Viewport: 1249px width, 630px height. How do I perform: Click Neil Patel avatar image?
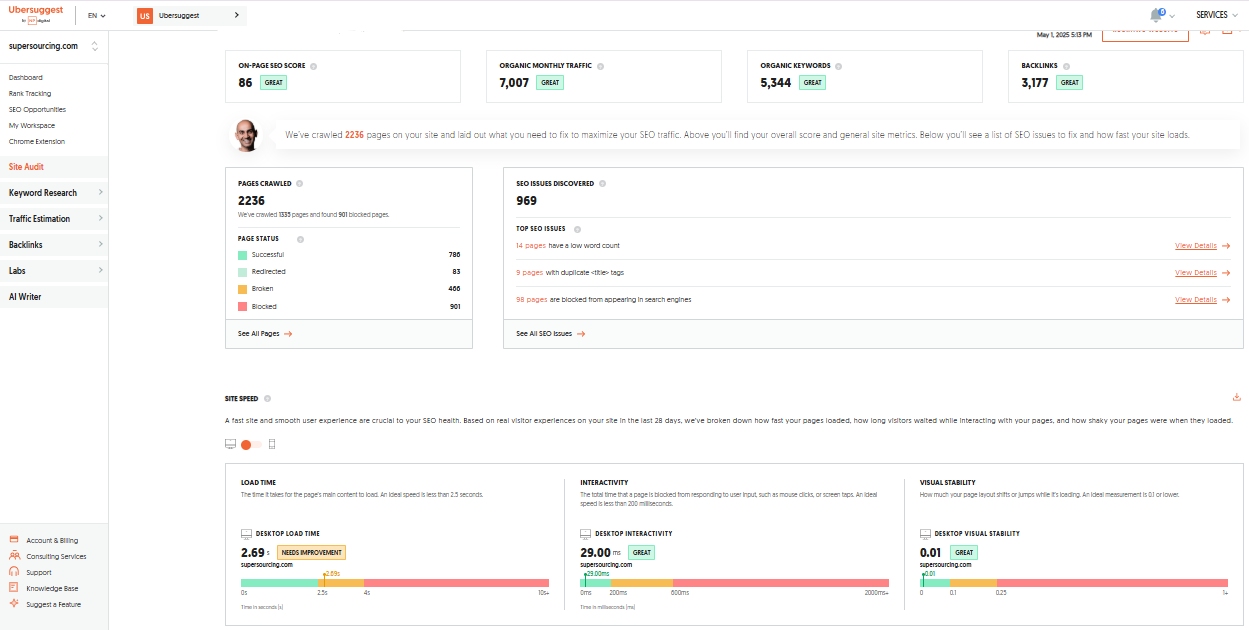point(247,135)
